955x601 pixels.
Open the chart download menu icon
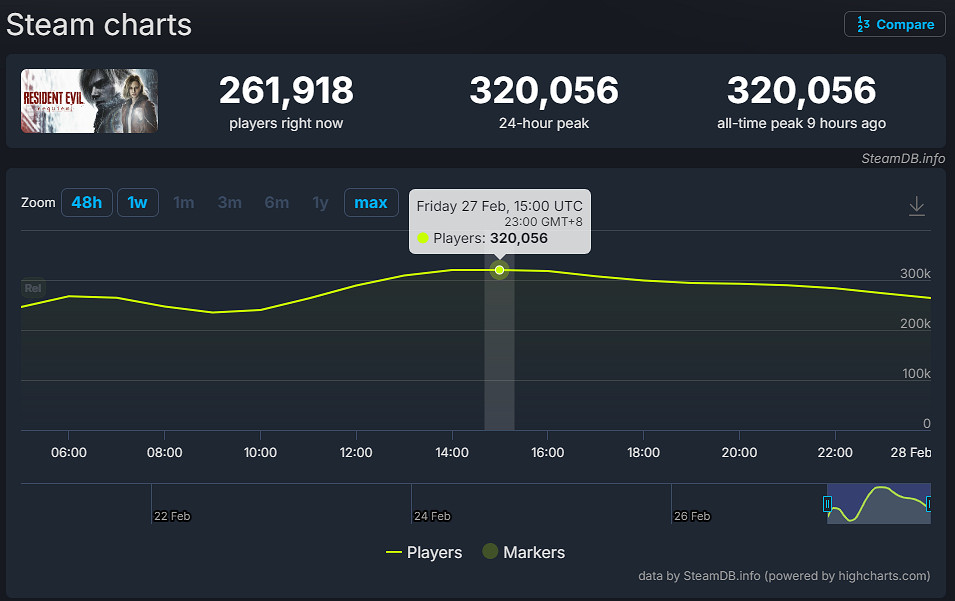[x=916, y=206]
